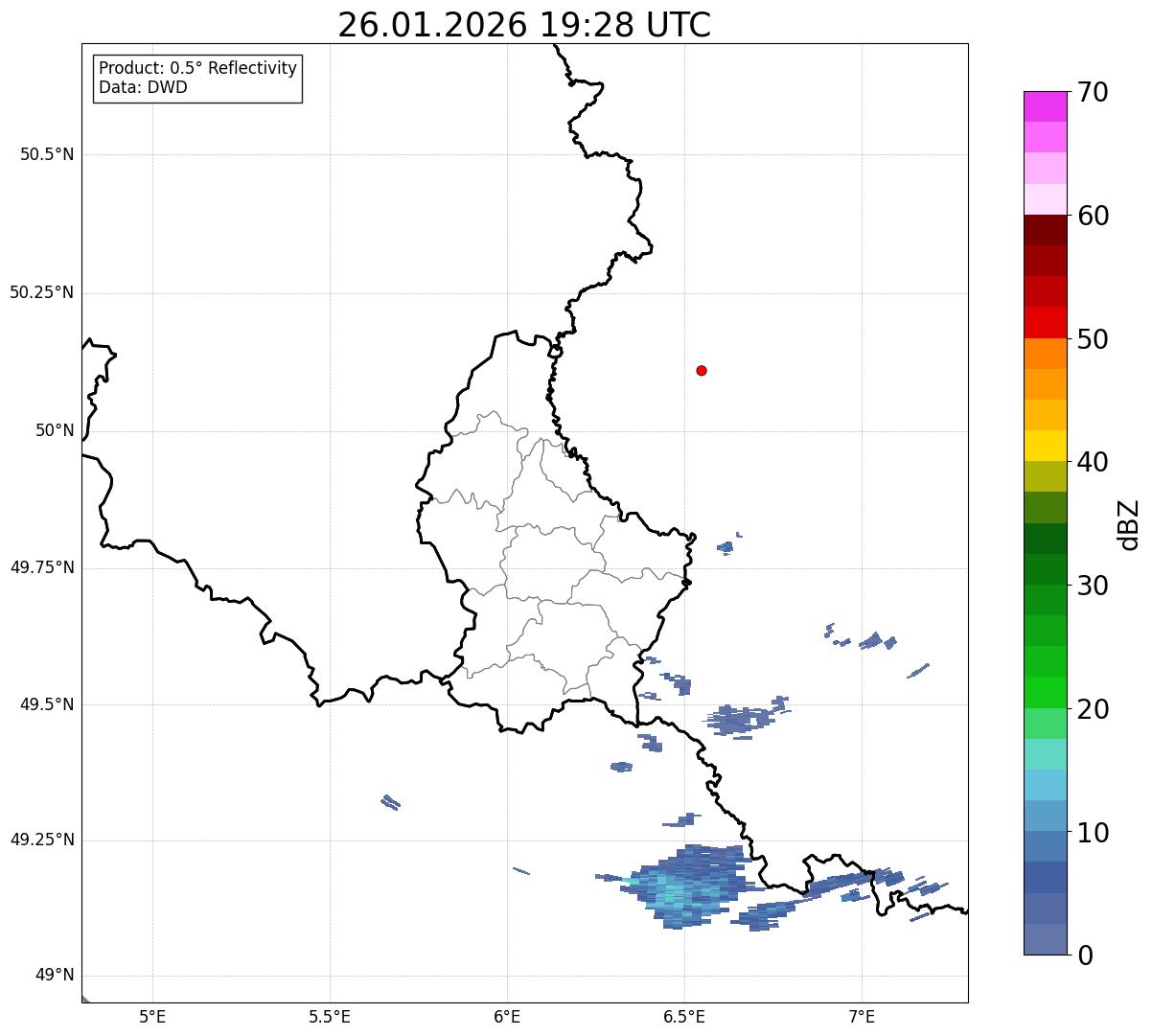The width and height of the screenshot is (1152, 1036).
Task: Click the 50°N latitude label
Action: [x=55, y=430]
